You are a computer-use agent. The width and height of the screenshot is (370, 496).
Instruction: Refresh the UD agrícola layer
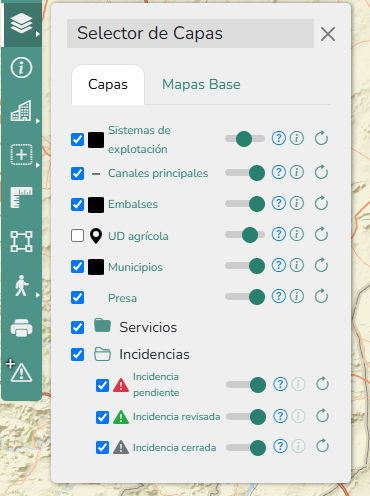click(x=321, y=234)
